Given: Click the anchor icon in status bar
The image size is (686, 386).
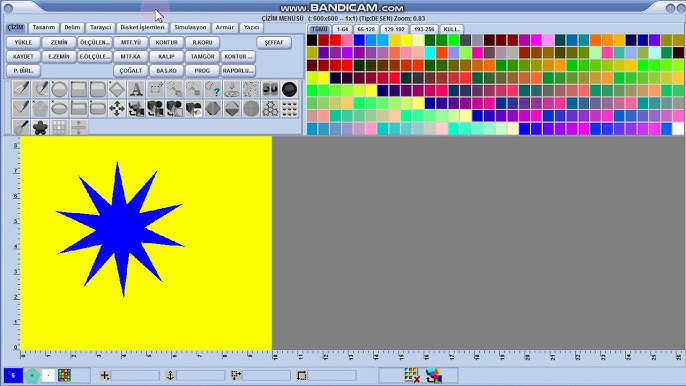Looking at the screenshot, I should 170,375.
